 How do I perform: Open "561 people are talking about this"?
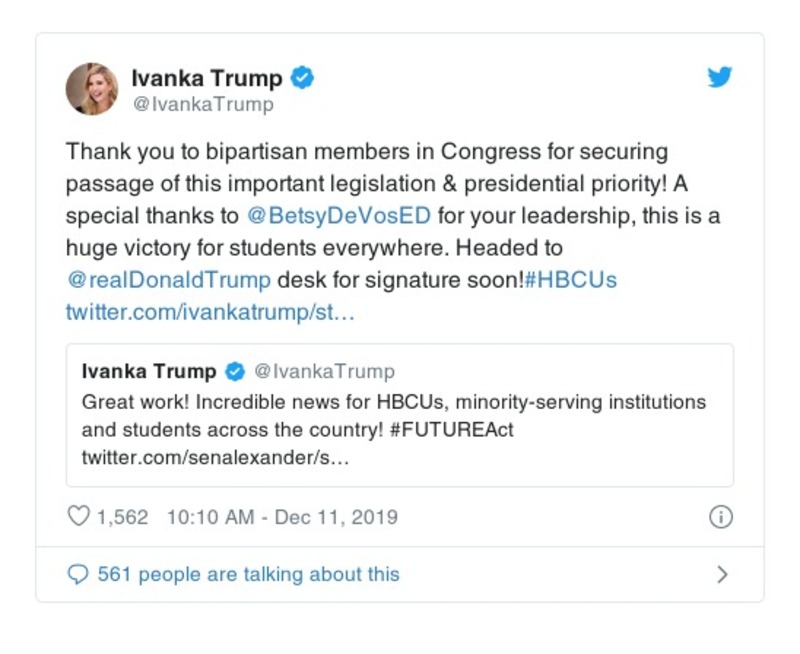248,575
